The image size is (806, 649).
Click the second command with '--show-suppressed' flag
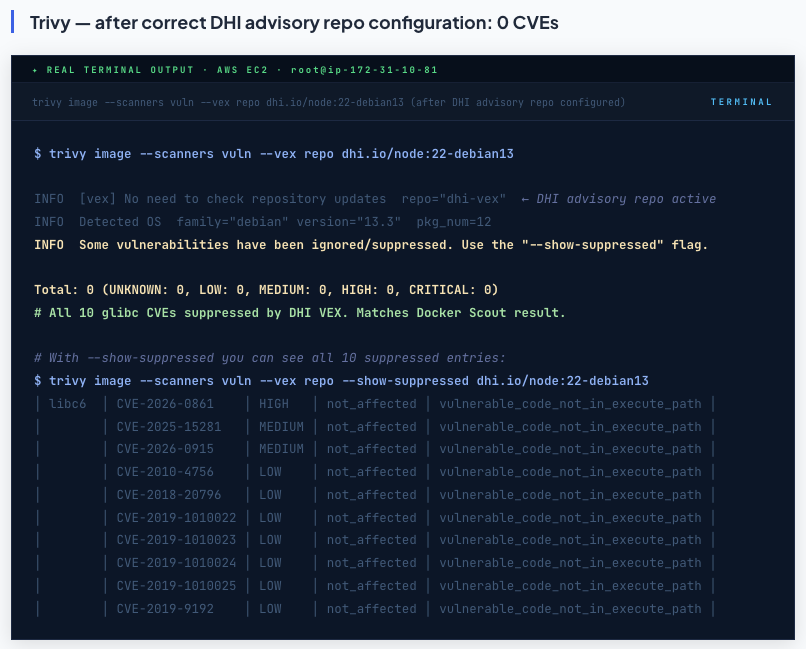point(341,381)
